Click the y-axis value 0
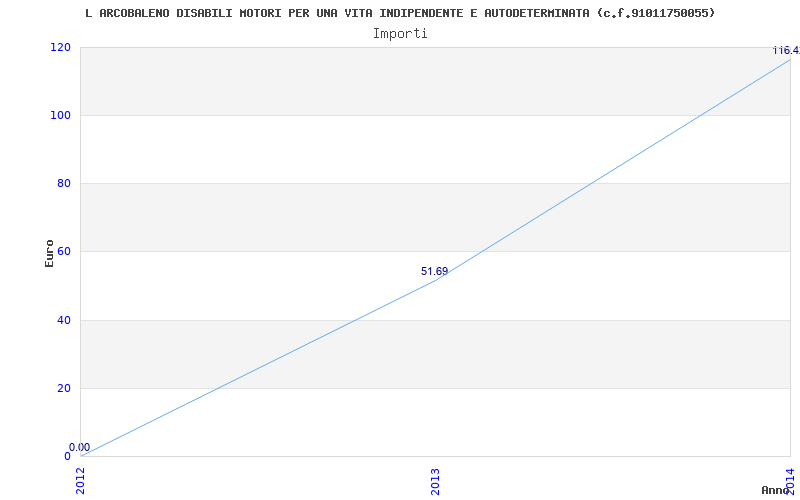Image resolution: width=800 pixels, height=500 pixels. [67, 456]
